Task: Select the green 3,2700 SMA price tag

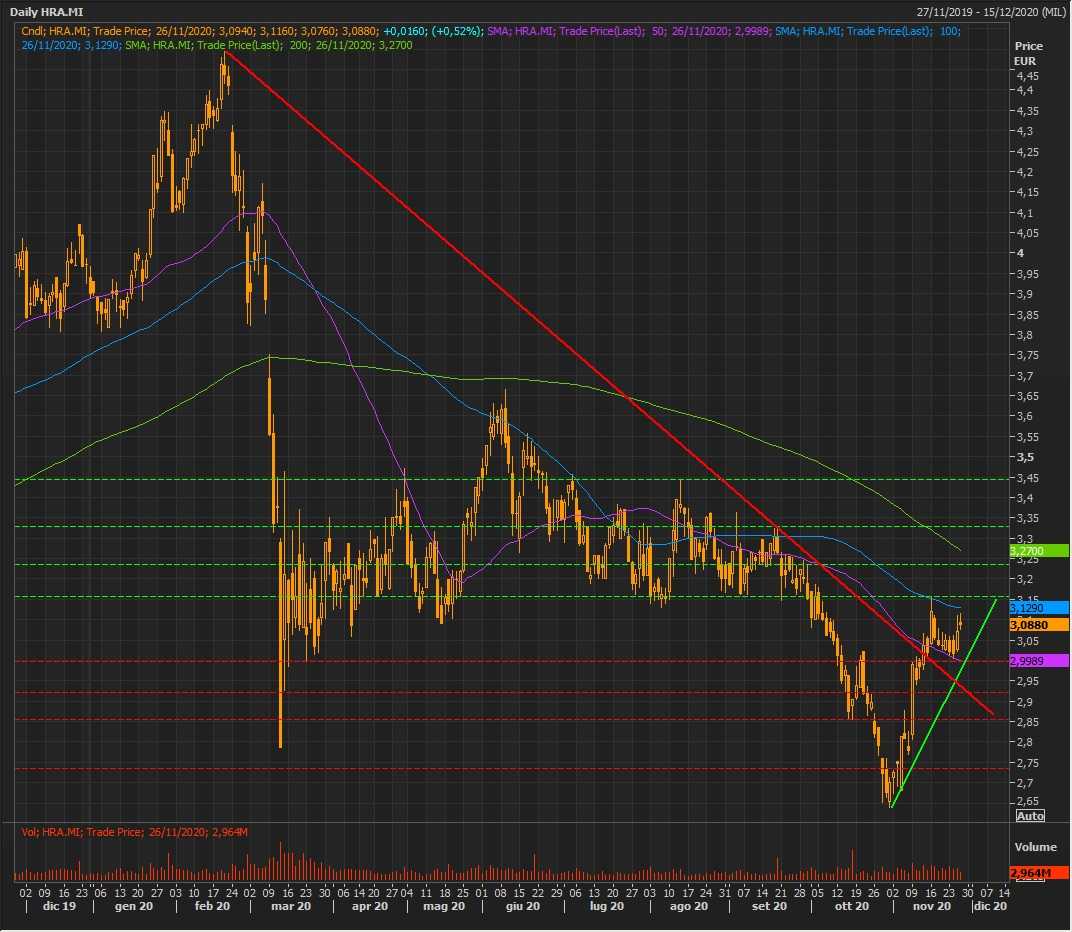Action: coord(1039,551)
